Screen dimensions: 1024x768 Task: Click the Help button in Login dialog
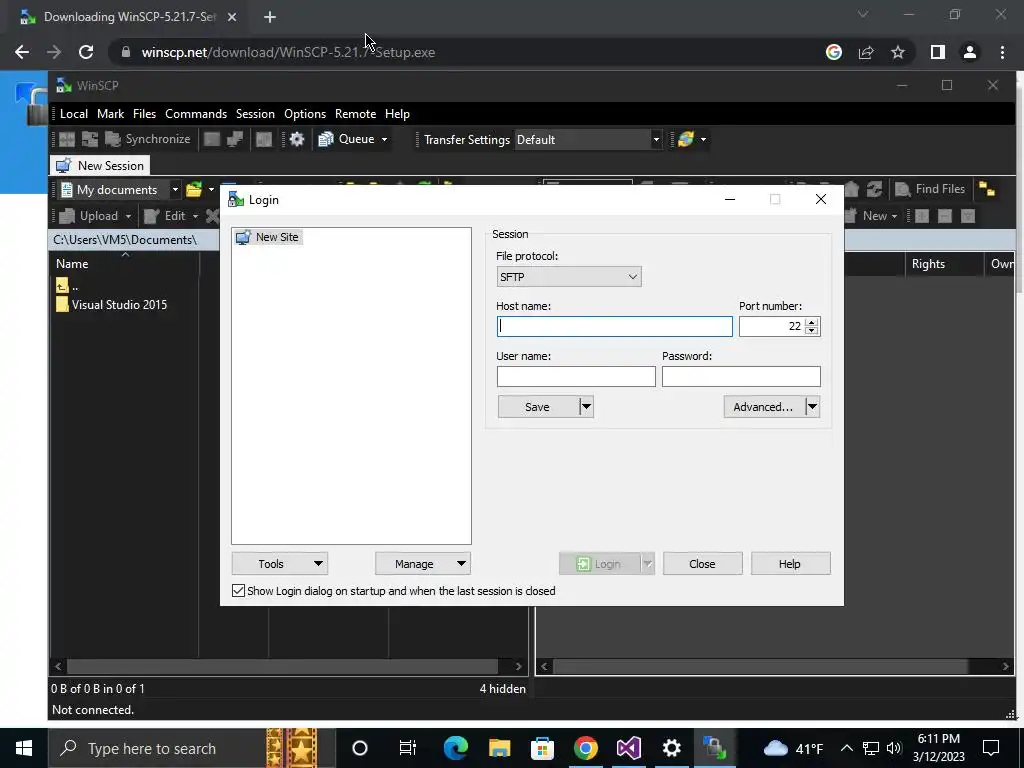(790, 564)
